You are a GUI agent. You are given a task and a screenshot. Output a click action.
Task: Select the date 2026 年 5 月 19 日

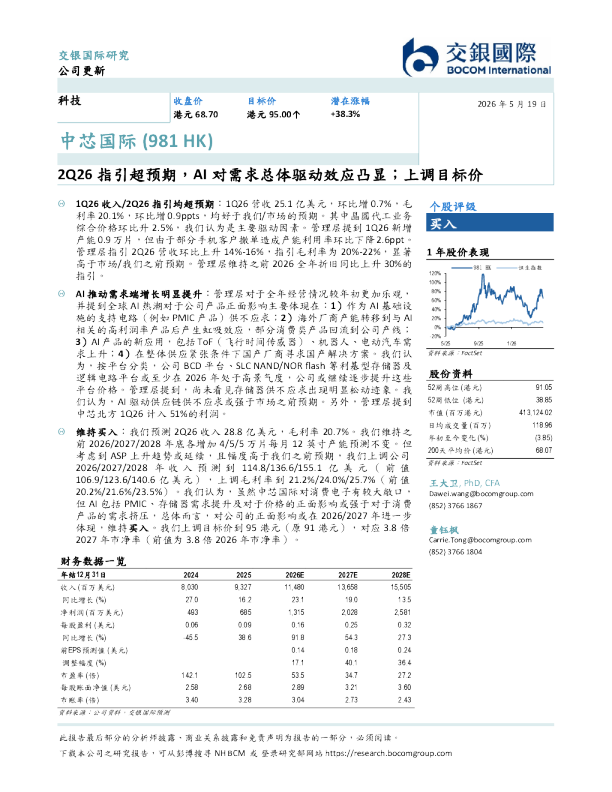point(512,104)
